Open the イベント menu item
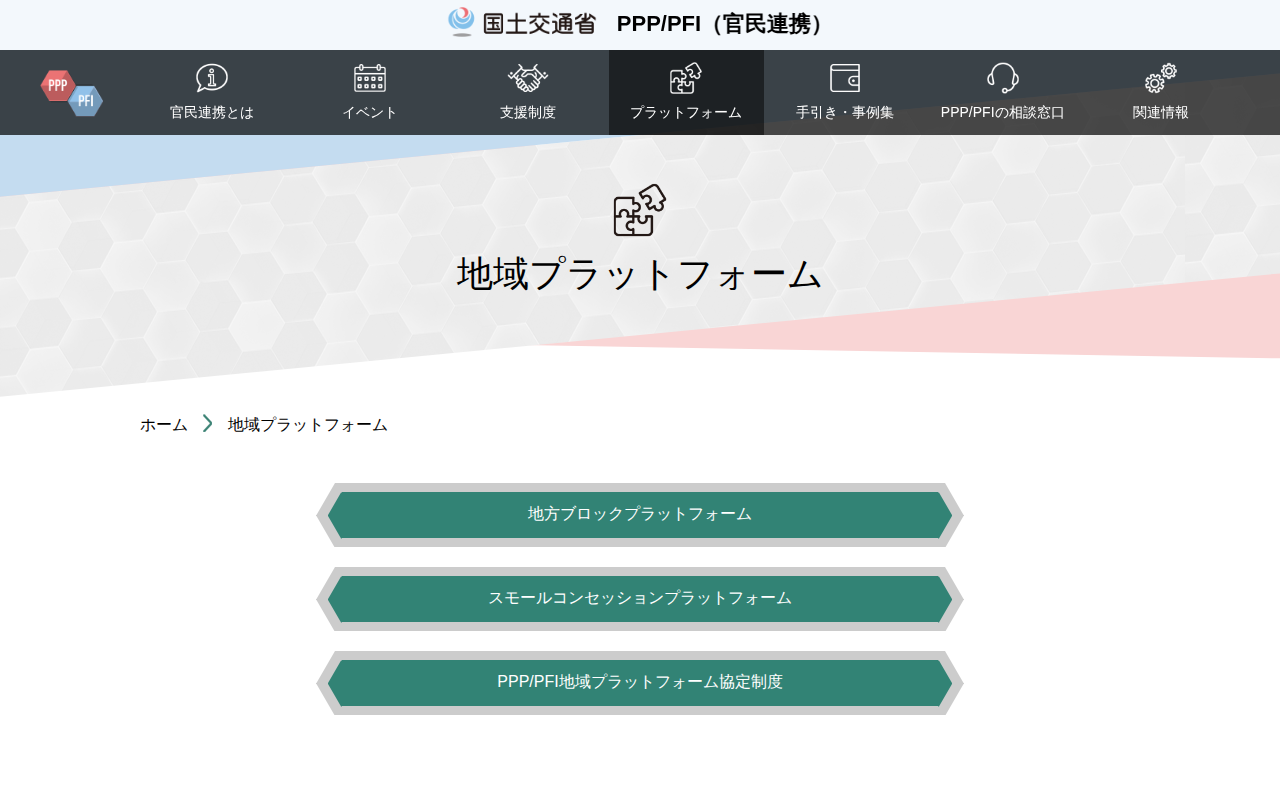1280x800 pixels. pos(370,93)
